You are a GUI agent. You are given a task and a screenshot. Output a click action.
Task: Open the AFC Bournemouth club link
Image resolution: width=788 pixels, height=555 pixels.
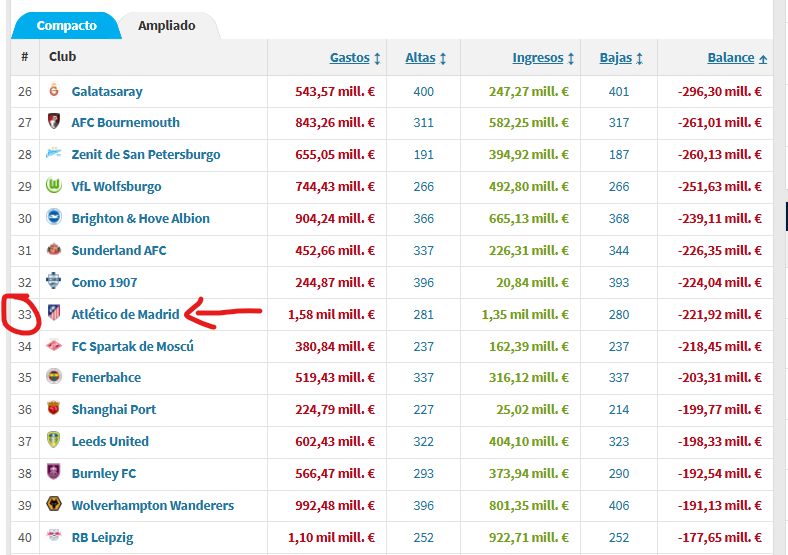point(125,123)
